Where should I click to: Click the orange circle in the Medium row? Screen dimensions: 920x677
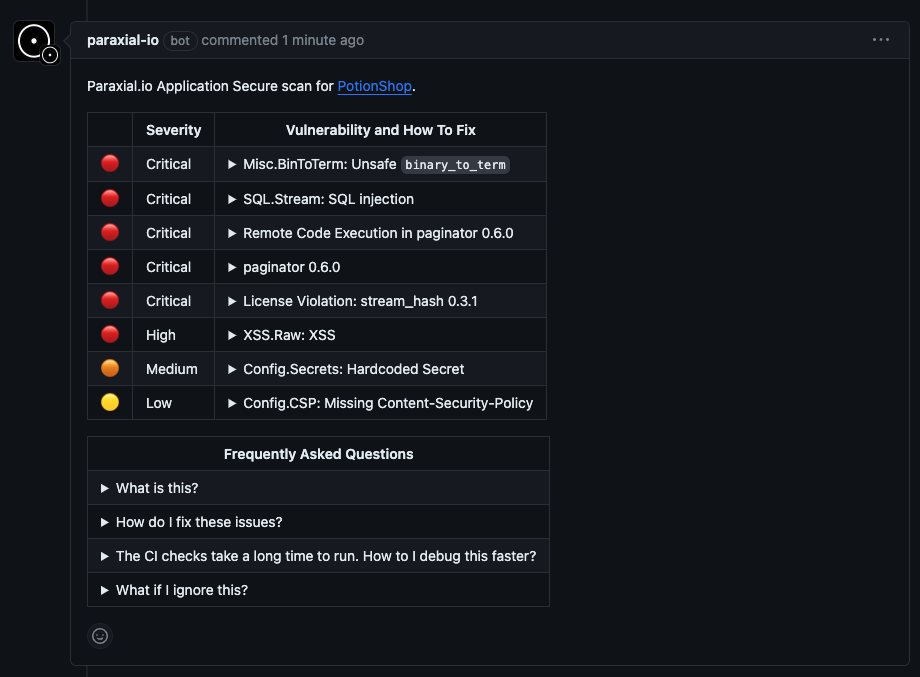(x=110, y=368)
